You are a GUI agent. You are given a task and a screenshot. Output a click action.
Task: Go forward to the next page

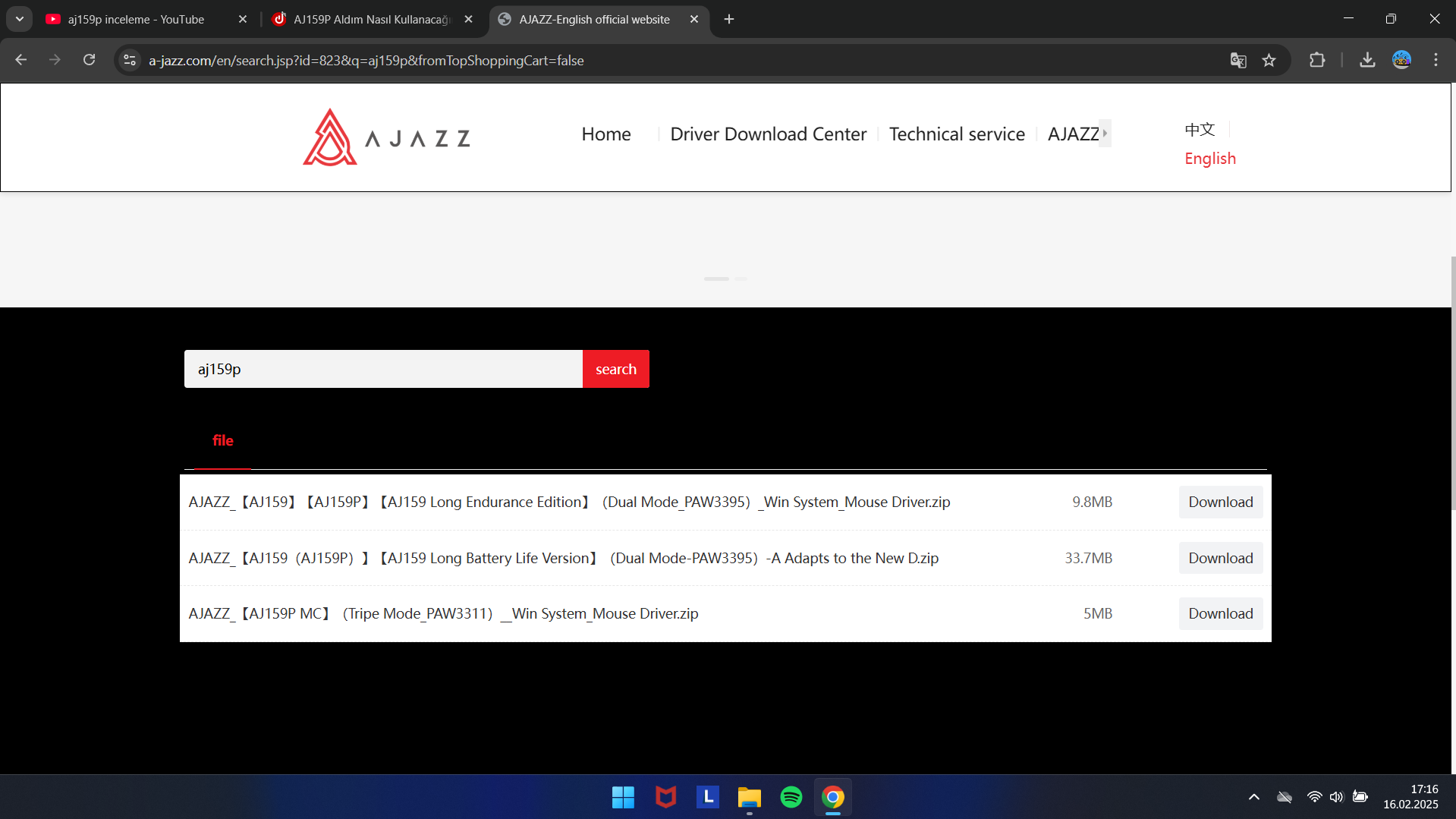pyautogui.click(x=55, y=60)
